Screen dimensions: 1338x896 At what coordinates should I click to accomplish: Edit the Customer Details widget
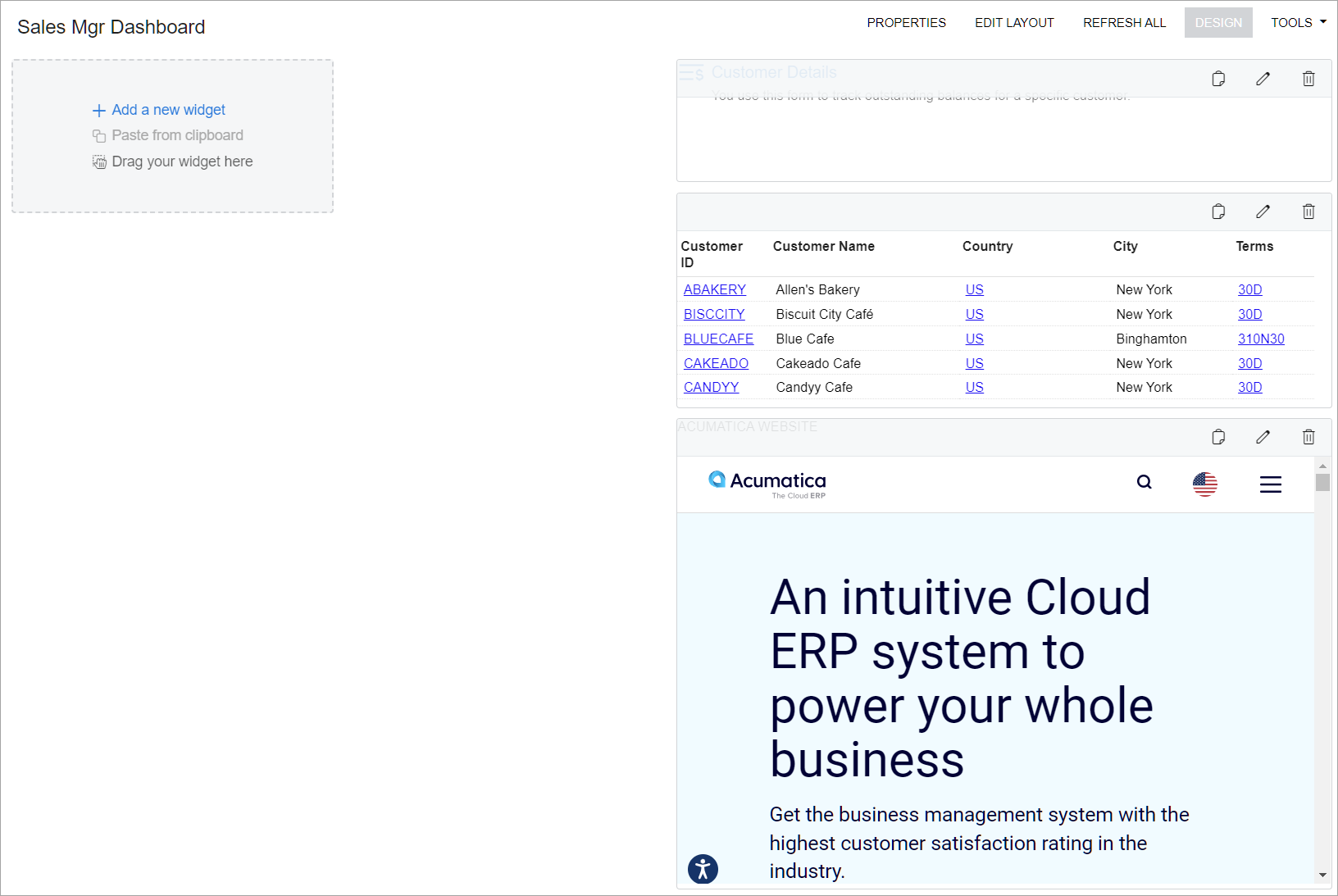point(1263,79)
